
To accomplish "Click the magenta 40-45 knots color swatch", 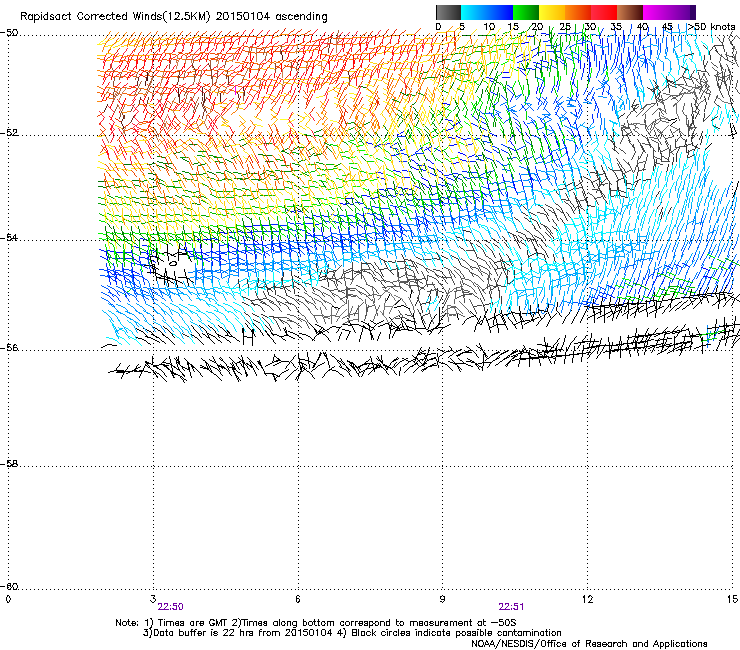I will pyautogui.click(x=656, y=12).
